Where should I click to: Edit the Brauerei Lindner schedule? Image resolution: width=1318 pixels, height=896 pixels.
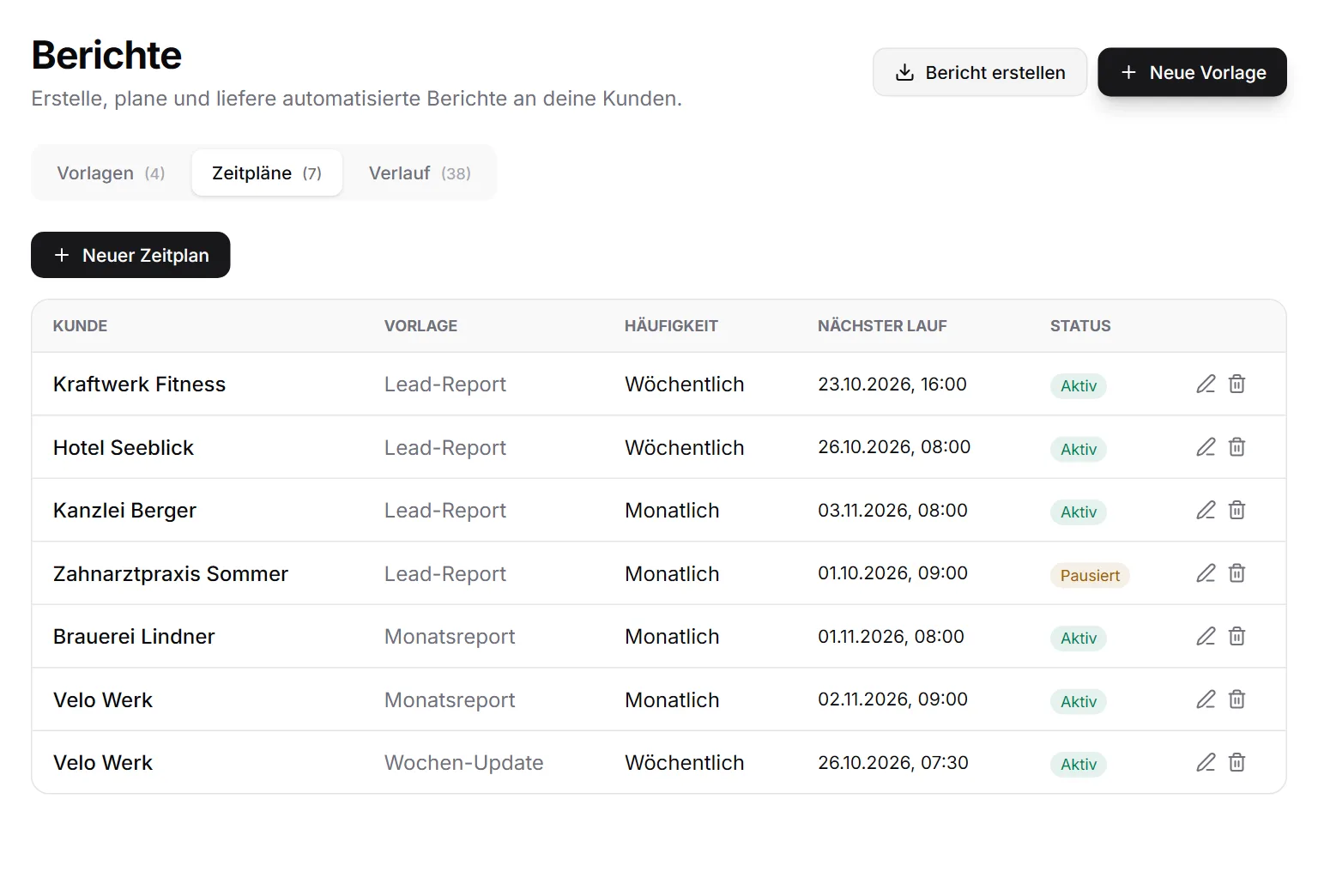1206,636
